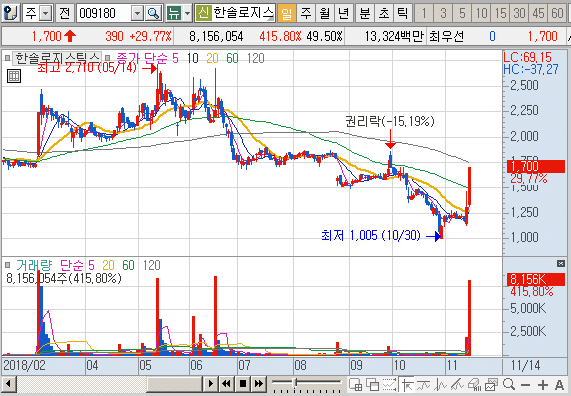This screenshot has width=571, height=396.
Task: Expand the dropdown arrow beside the 뉴 button
Action: (x=187, y=13)
